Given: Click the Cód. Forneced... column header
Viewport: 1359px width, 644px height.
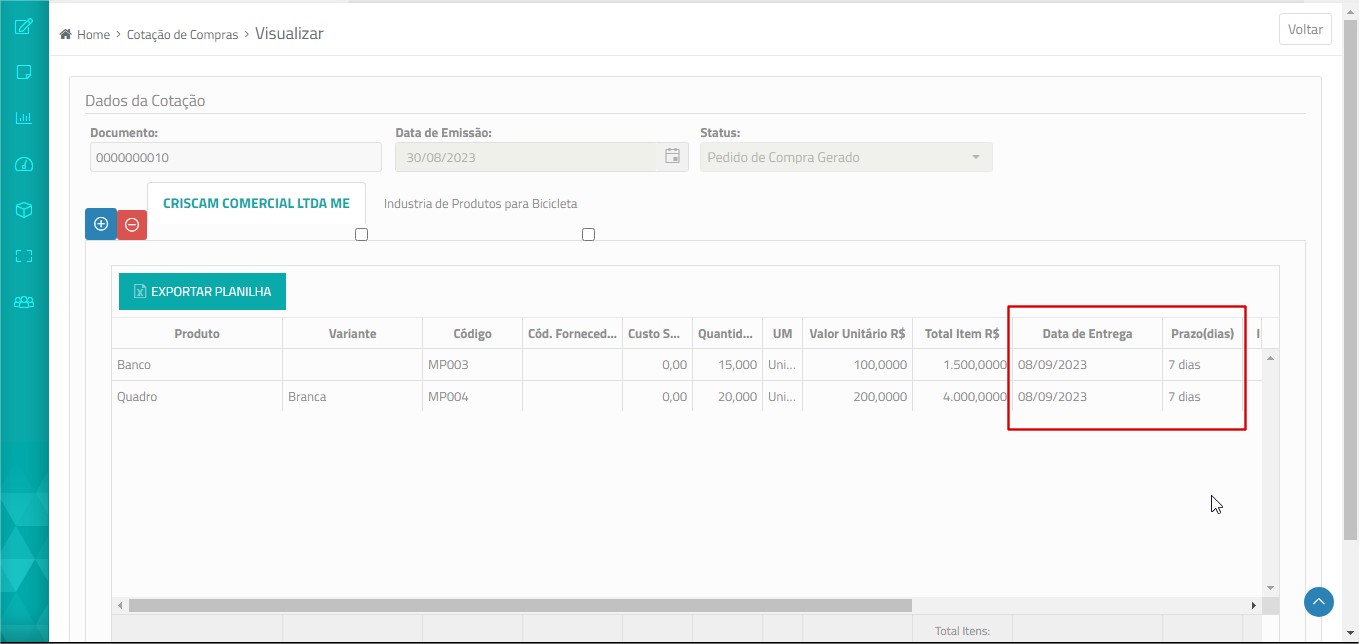Looking at the screenshot, I should [x=573, y=334].
